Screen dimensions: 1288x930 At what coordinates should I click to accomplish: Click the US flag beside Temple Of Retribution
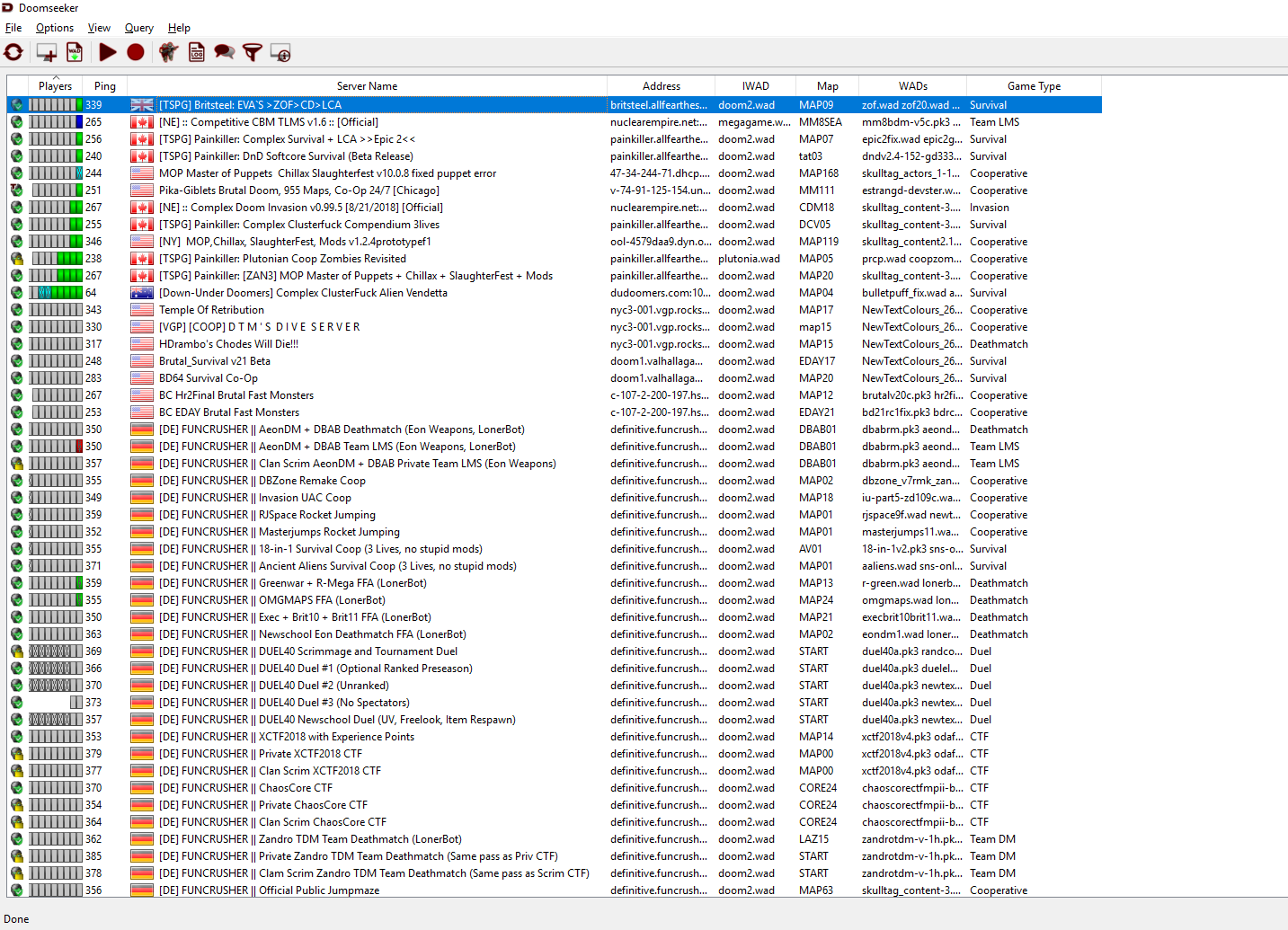pos(142,310)
